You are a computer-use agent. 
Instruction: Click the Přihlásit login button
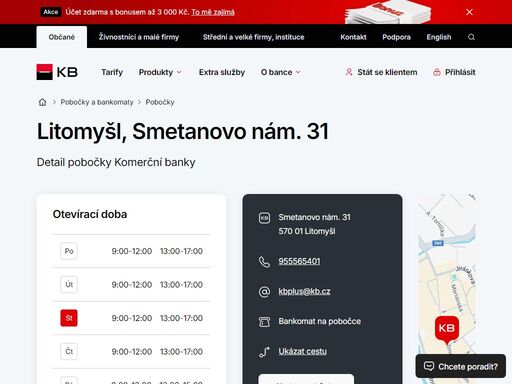click(454, 72)
